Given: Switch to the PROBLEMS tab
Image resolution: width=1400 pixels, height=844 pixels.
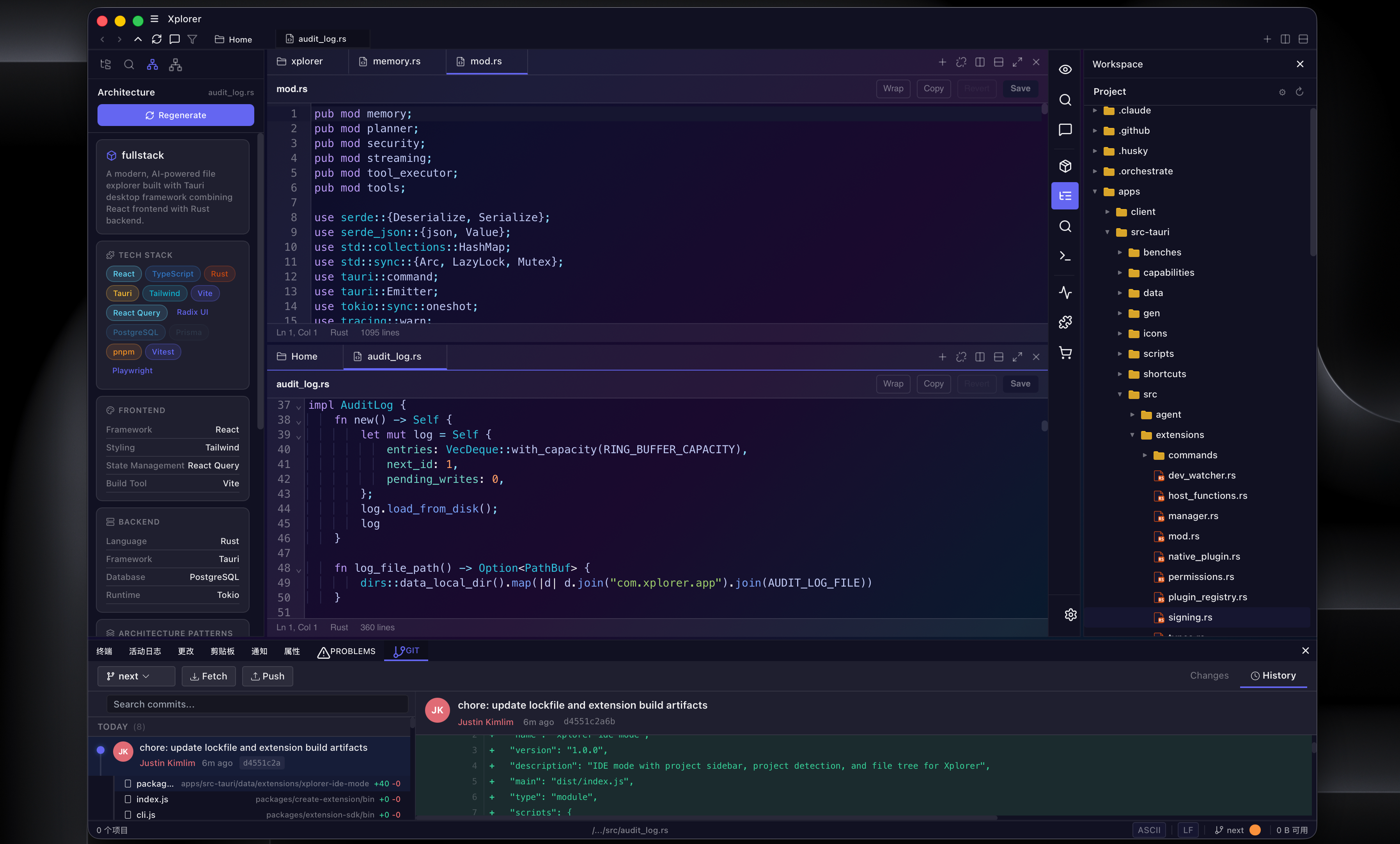Looking at the screenshot, I should click(347, 651).
